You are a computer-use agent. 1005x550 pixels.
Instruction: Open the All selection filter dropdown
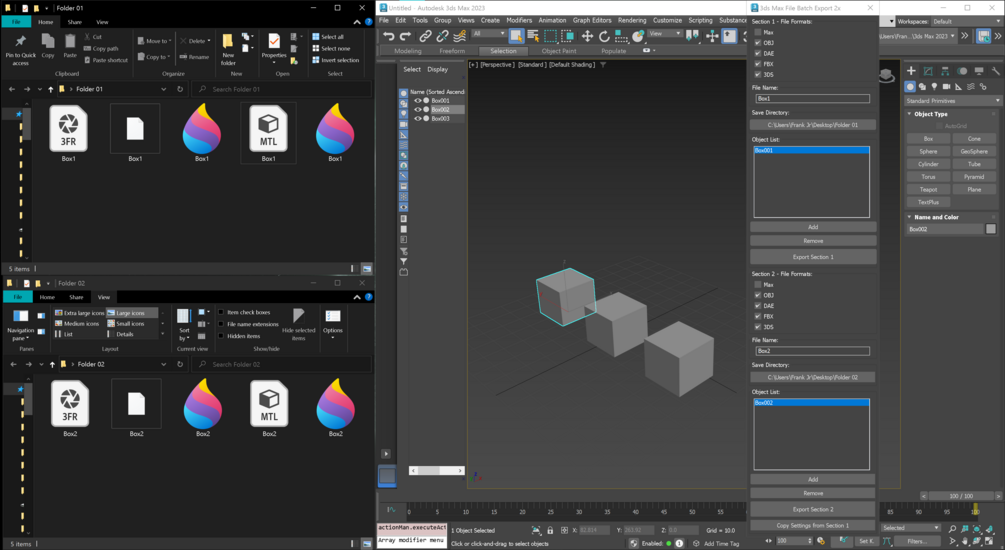[x=489, y=33]
